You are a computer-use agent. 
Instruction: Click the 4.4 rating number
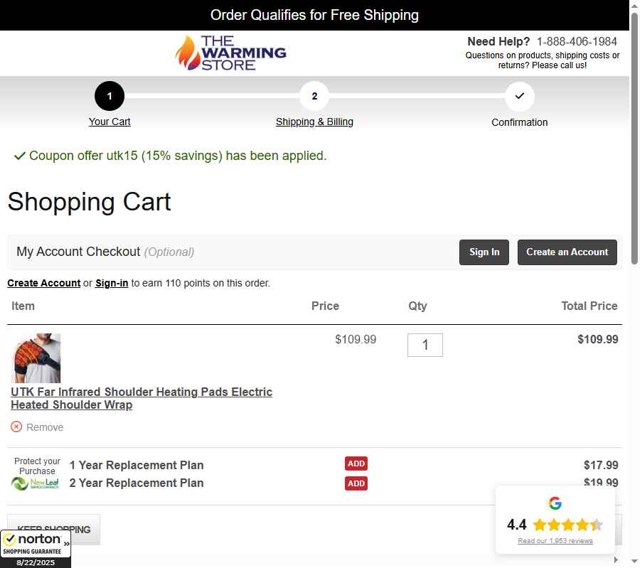click(517, 524)
